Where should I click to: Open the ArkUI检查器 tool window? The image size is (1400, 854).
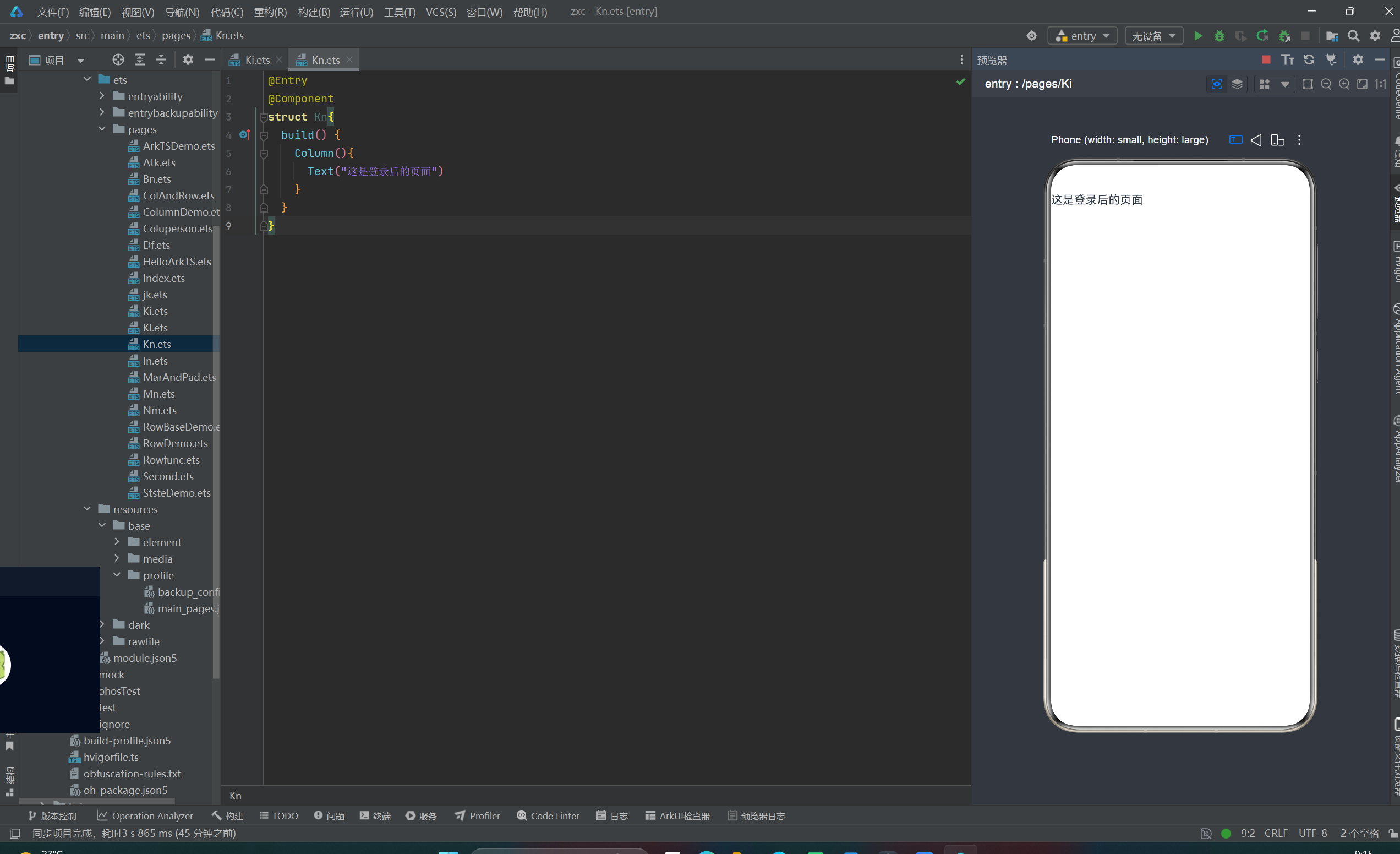coord(677,817)
